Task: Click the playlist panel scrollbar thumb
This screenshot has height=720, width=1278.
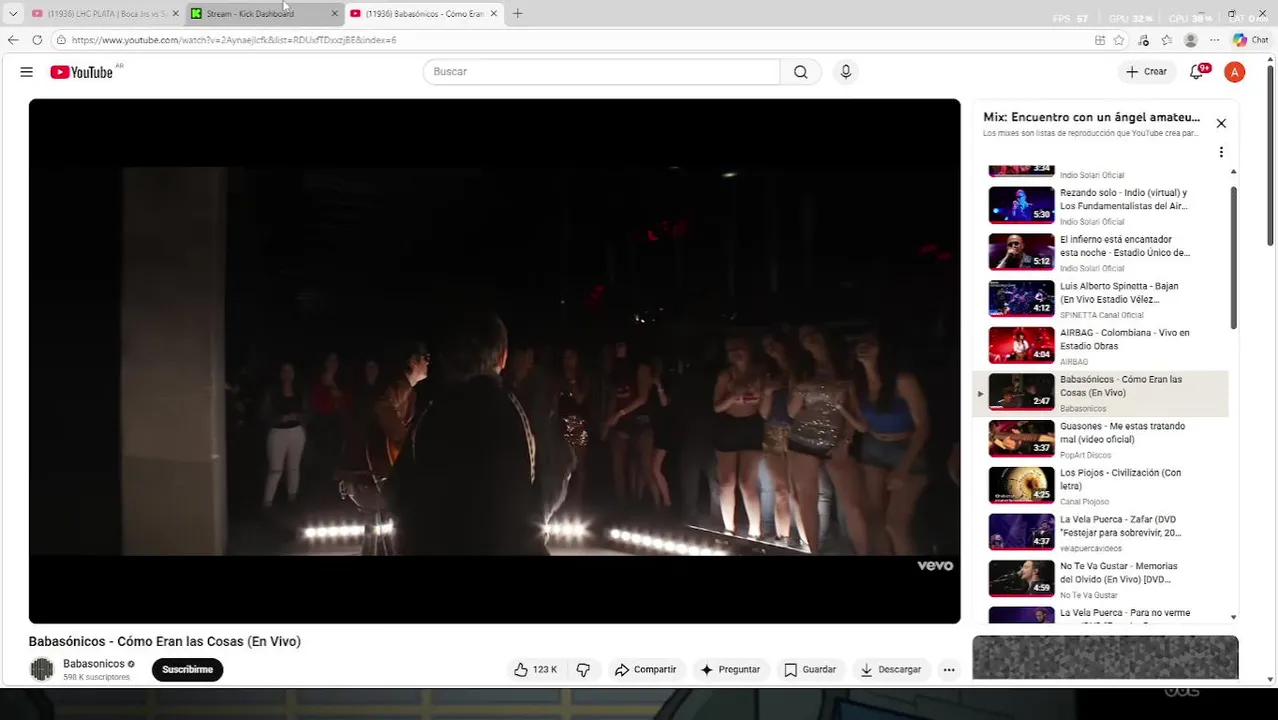Action: [1233, 256]
